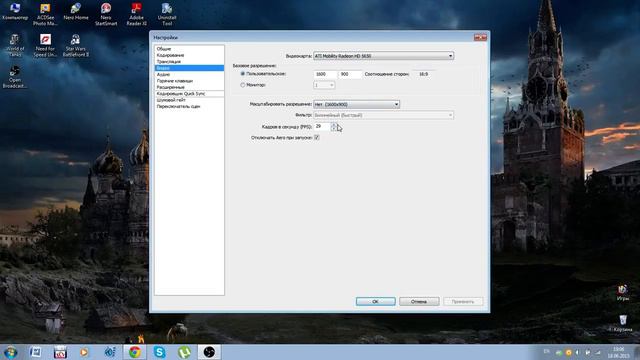The width and height of the screenshot is (640, 360).
Task: Open the Игры desktop folder
Action: pos(622,293)
